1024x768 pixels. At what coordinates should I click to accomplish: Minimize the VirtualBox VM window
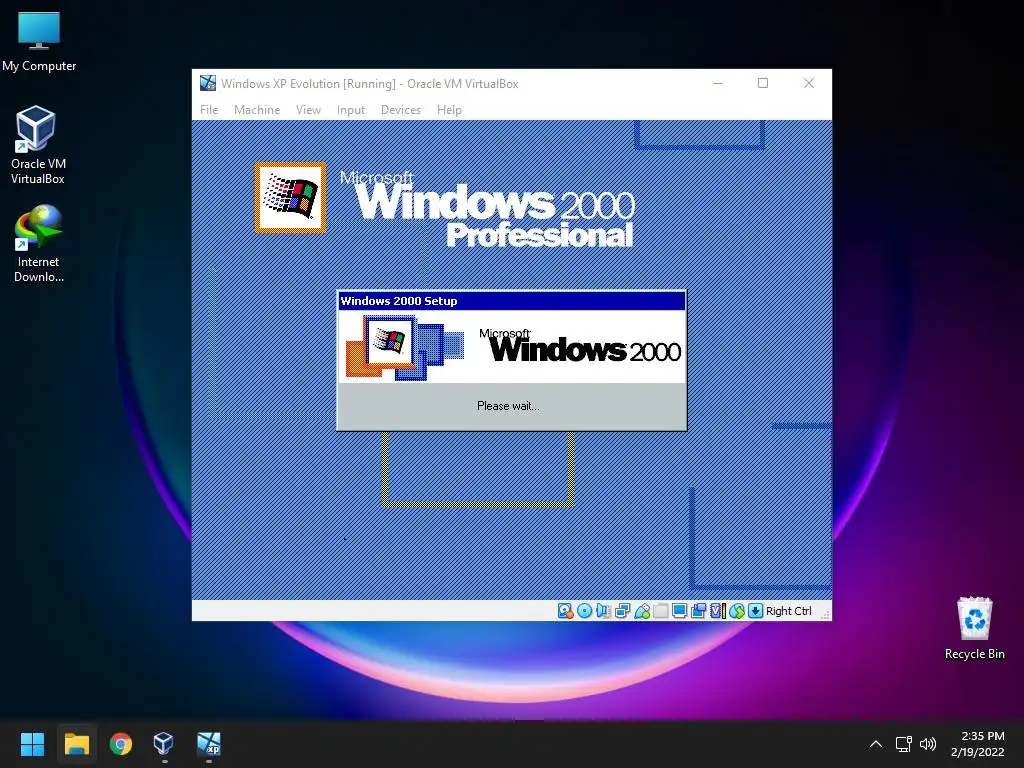(718, 83)
